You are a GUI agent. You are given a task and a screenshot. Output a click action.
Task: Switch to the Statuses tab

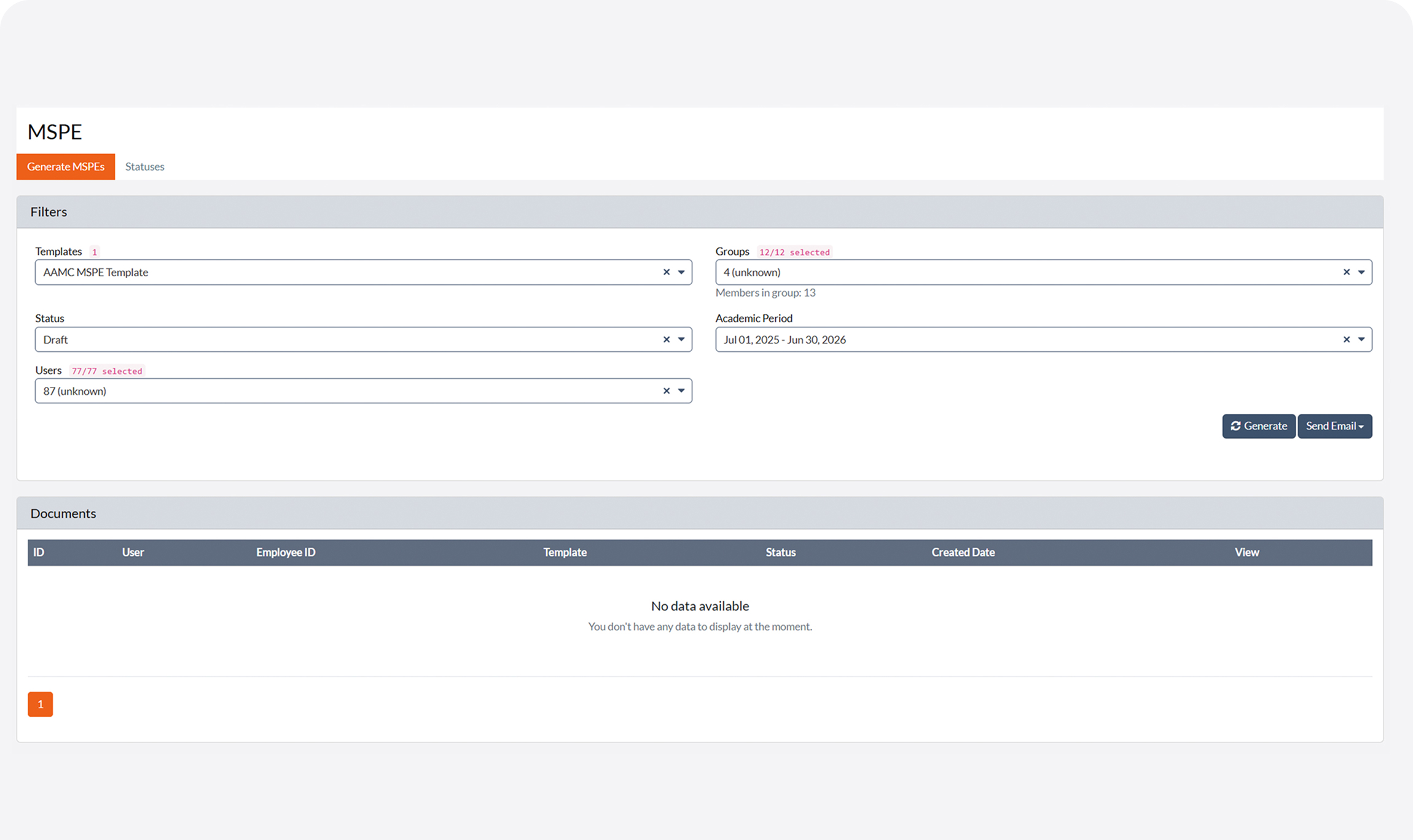click(x=144, y=166)
